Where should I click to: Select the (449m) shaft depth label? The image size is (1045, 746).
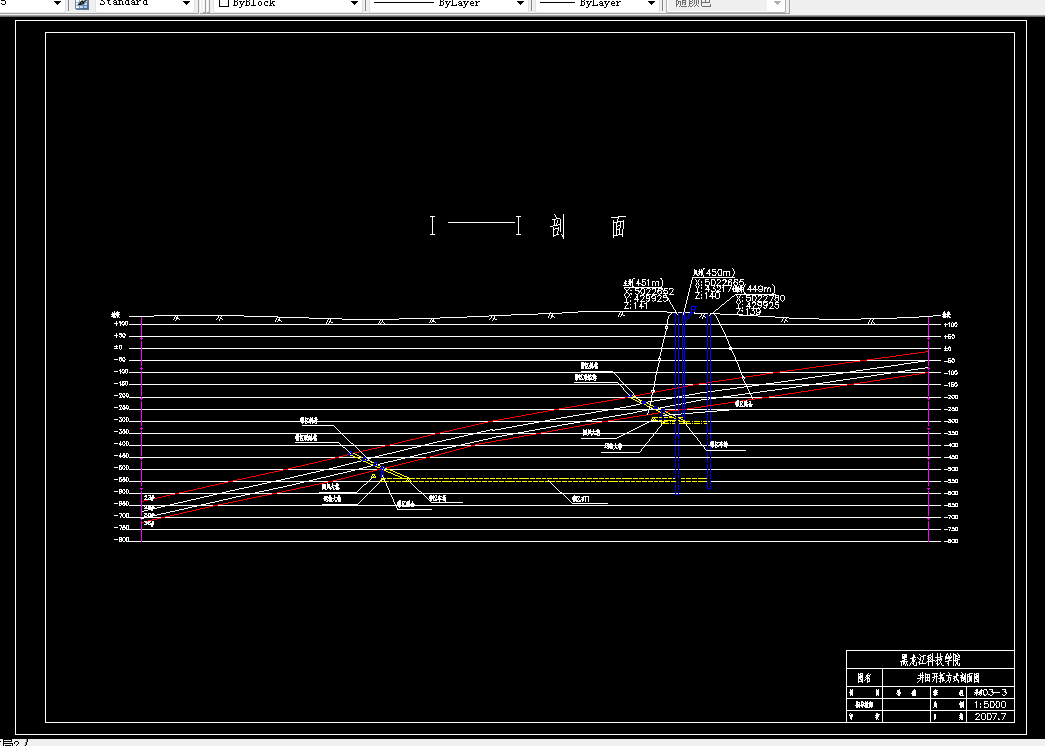pyautogui.click(x=759, y=289)
